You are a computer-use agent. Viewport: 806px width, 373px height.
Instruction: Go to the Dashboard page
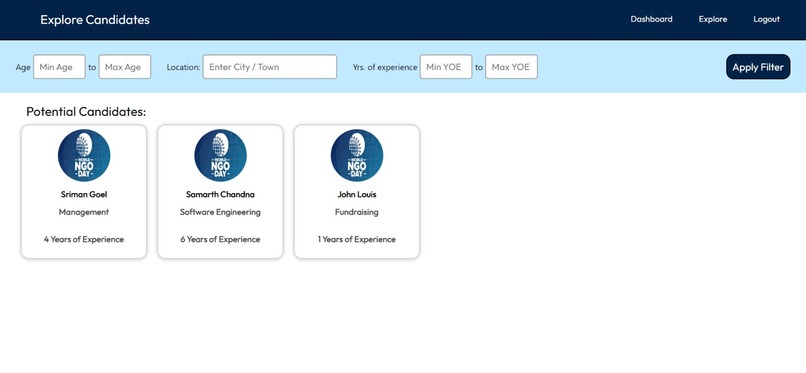(651, 19)
